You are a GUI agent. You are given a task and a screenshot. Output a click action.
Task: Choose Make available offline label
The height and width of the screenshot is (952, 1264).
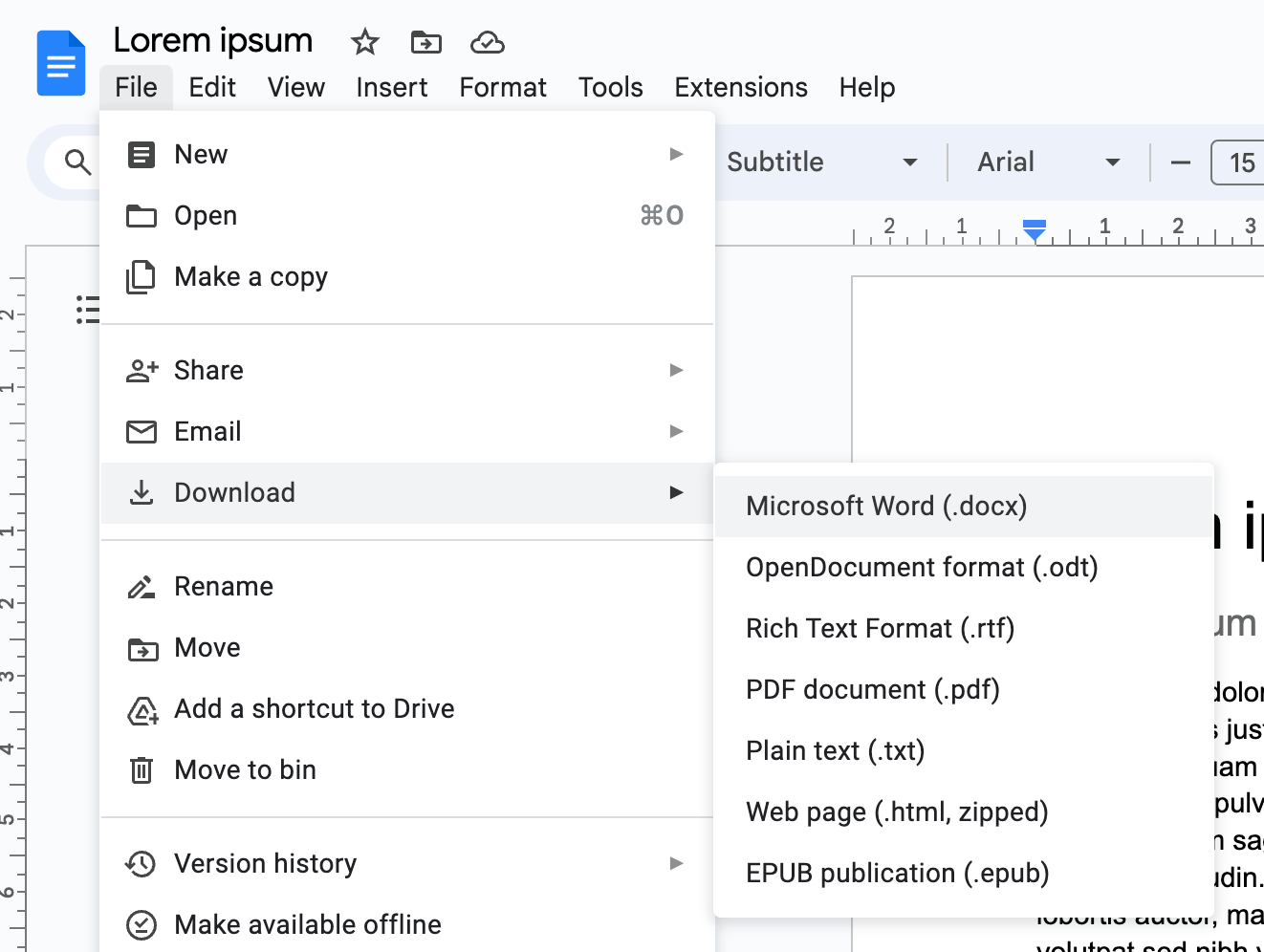pyautogui.click(x=308, y=925)
